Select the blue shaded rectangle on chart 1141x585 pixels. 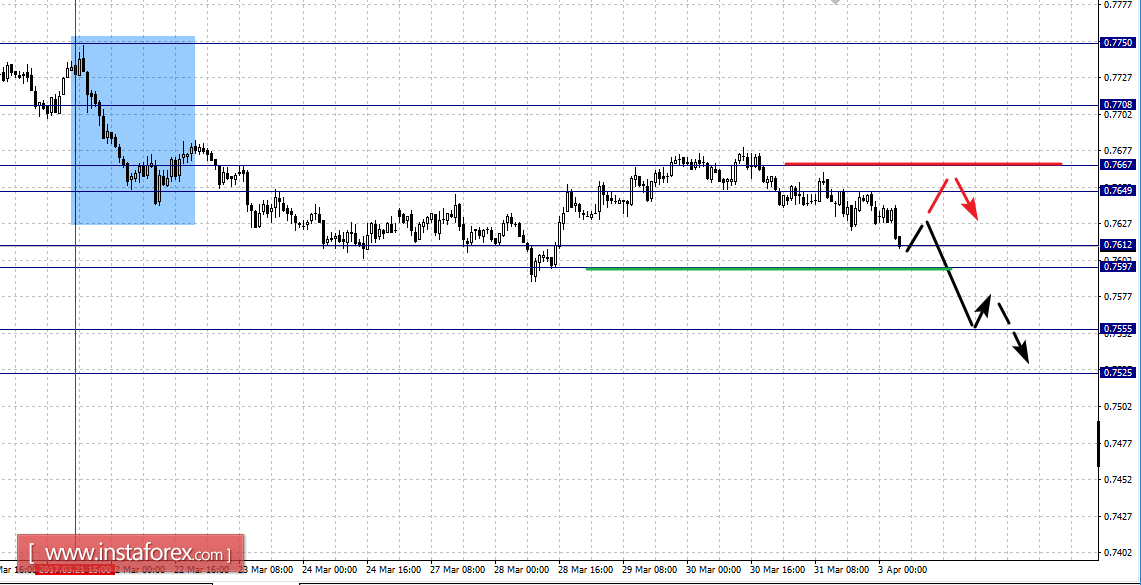pos(133,130)
